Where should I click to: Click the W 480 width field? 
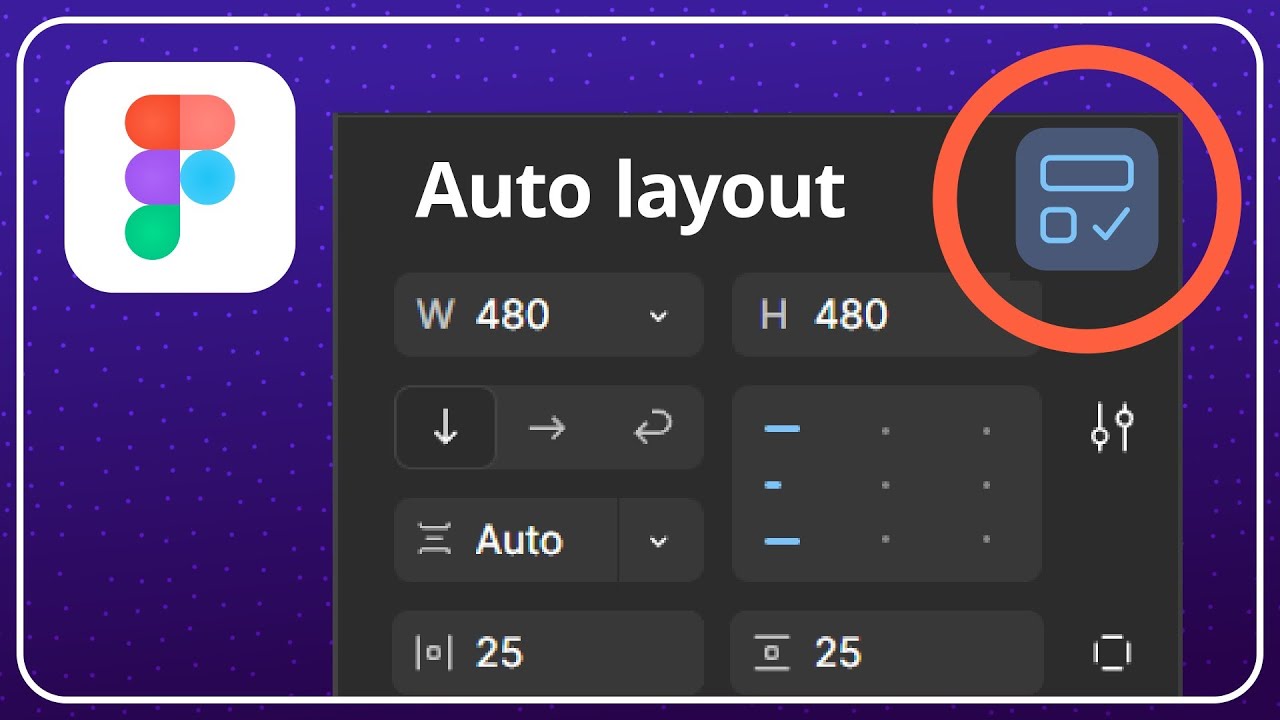pyautogui.click(x=549, y=315)
